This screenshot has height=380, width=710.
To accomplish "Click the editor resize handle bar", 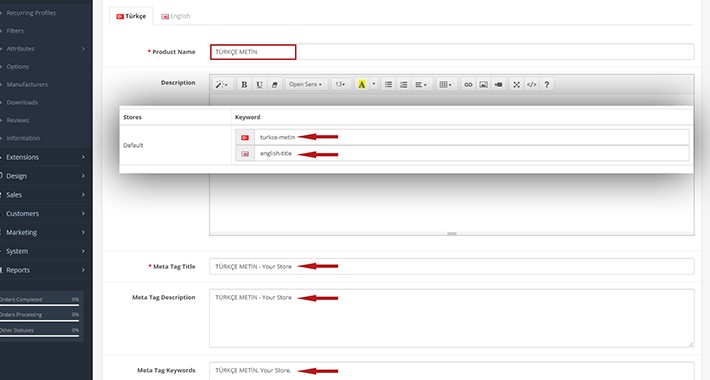I will click(x=451, y=234).
